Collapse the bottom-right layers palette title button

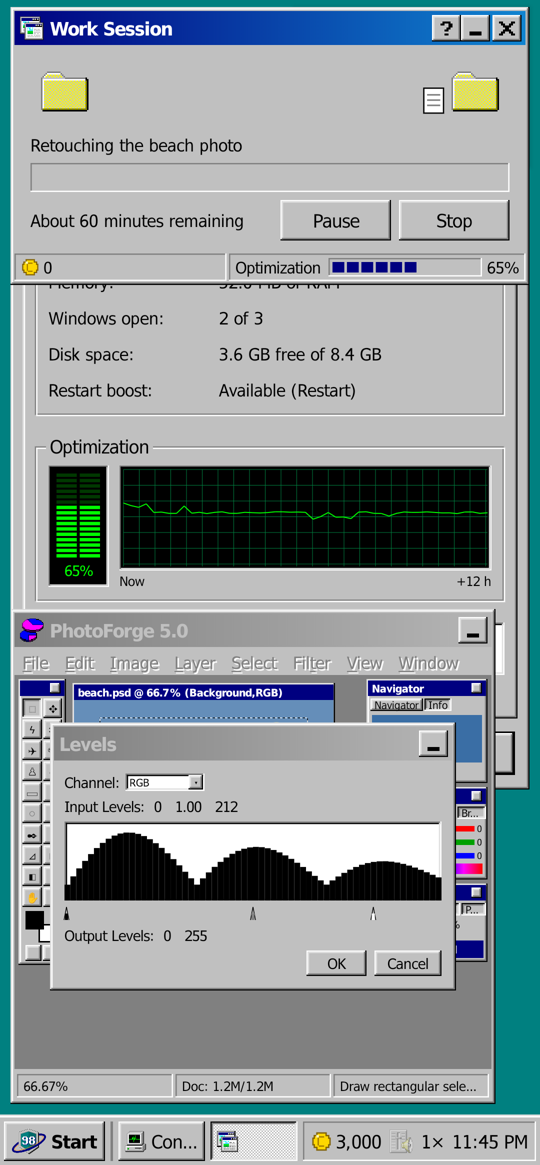pos(476,892)
